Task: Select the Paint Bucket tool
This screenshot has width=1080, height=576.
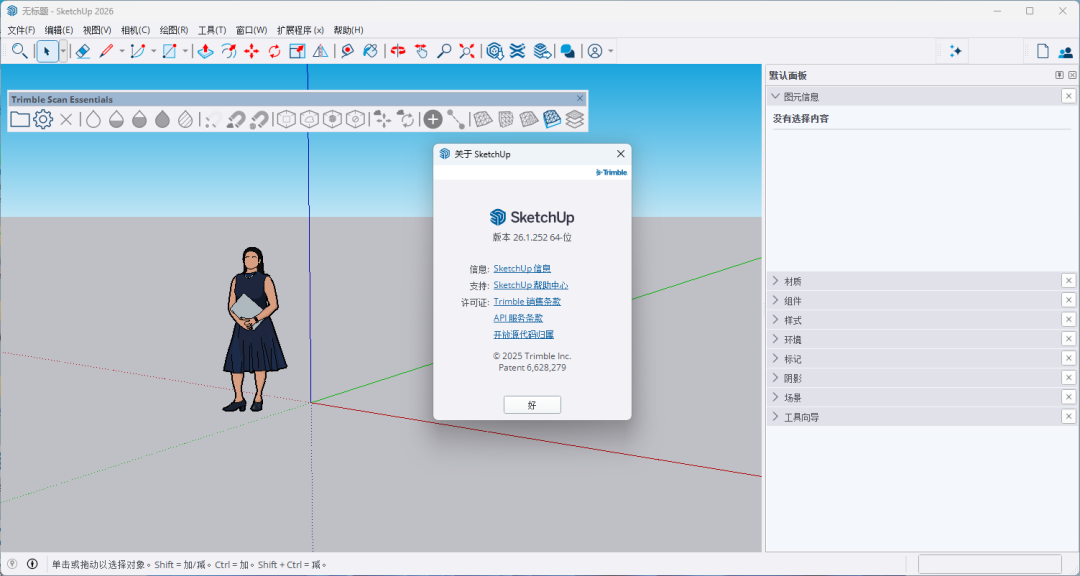Action: tap(371, 51)
